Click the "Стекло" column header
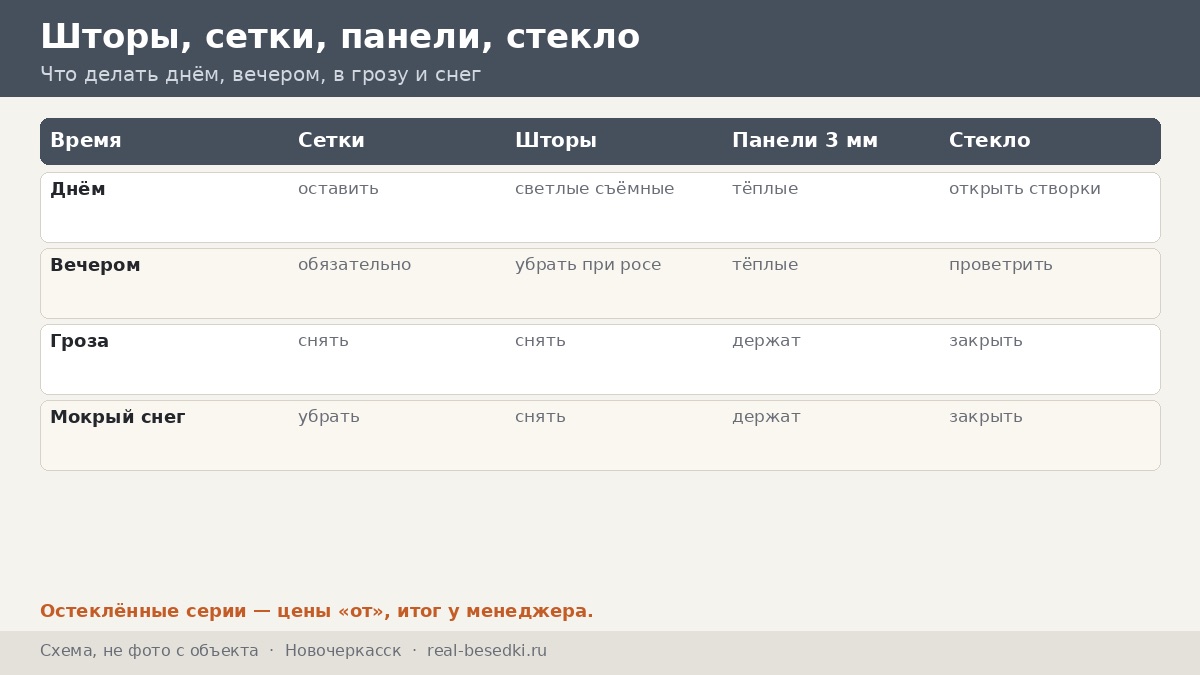The height and width of the screenshot is (675, 1200). point(989,141)
